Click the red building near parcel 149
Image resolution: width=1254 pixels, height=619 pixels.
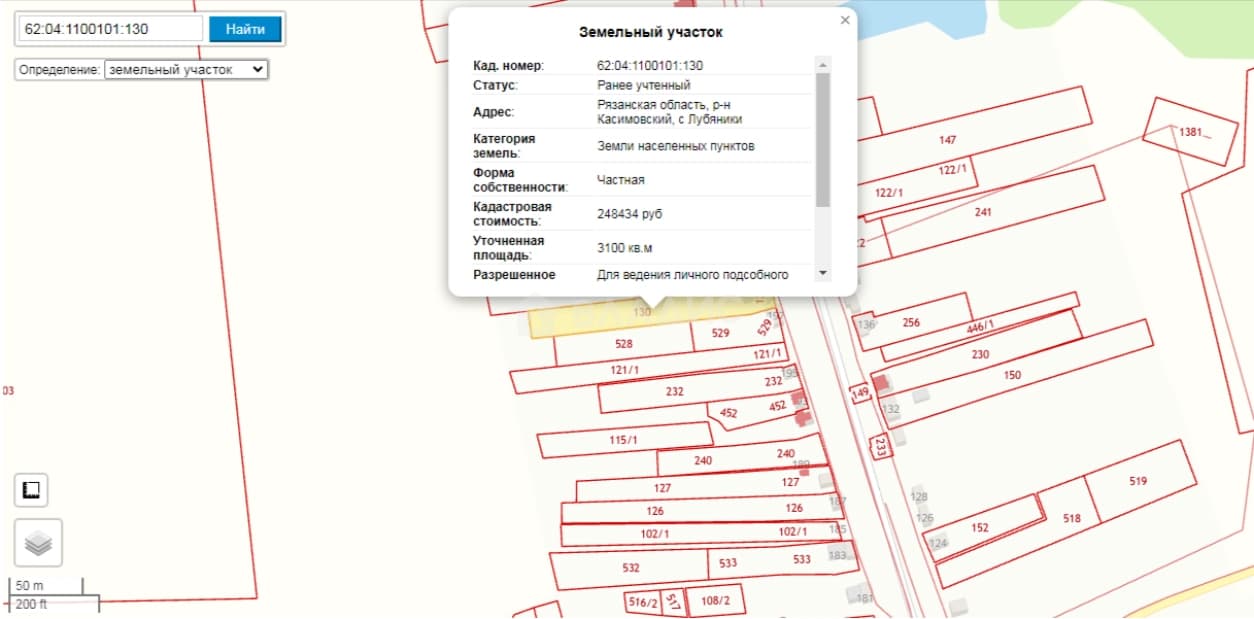[x=879, y=383]
